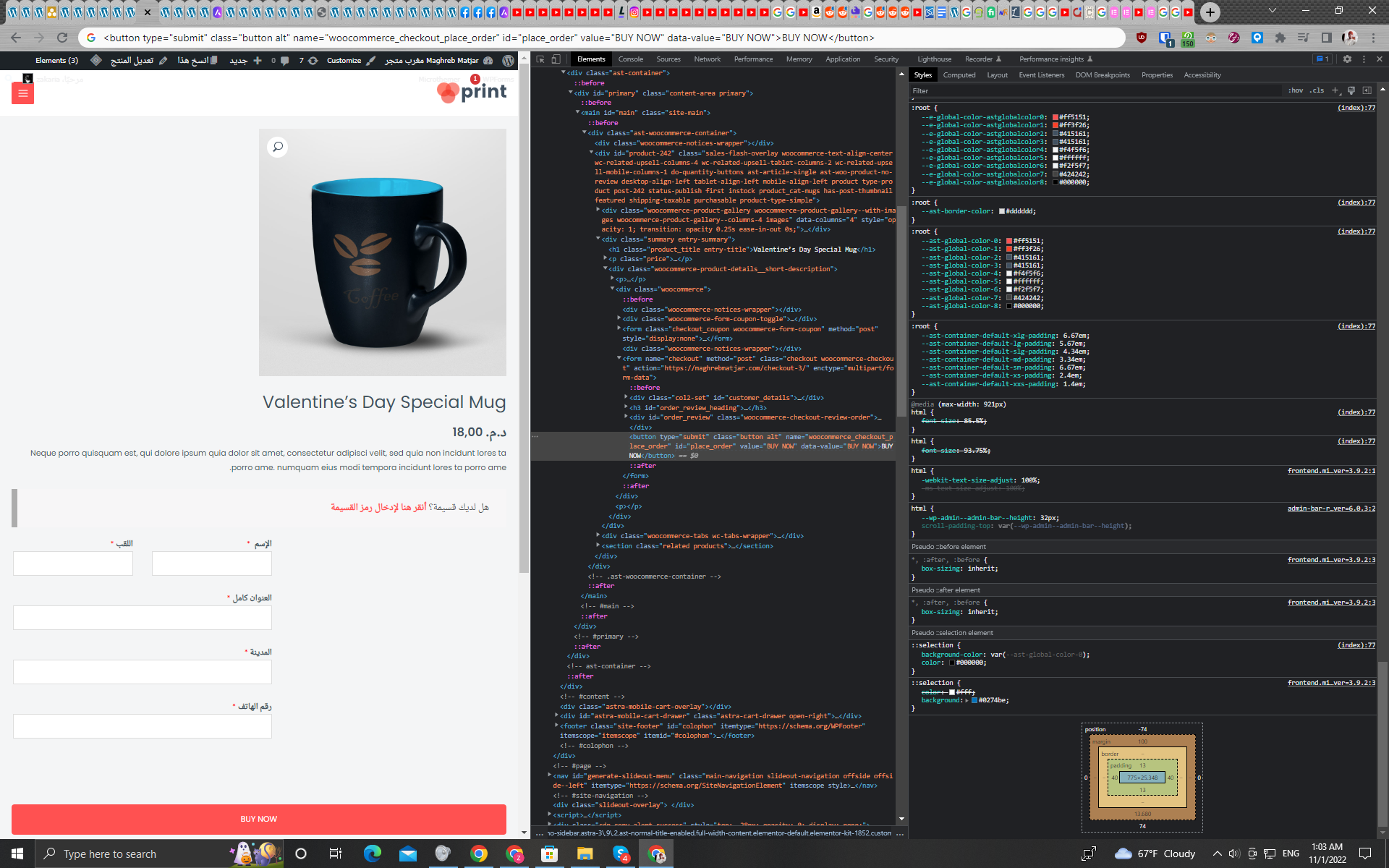The width and height of the screenshot is (1389, 868).
Task: Launch Microsoft Edge from the taskbar
Action: 373,854
